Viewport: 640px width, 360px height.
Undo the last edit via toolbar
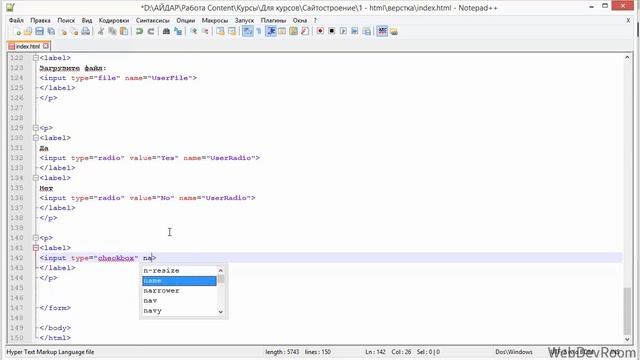(x=139, y=31)
